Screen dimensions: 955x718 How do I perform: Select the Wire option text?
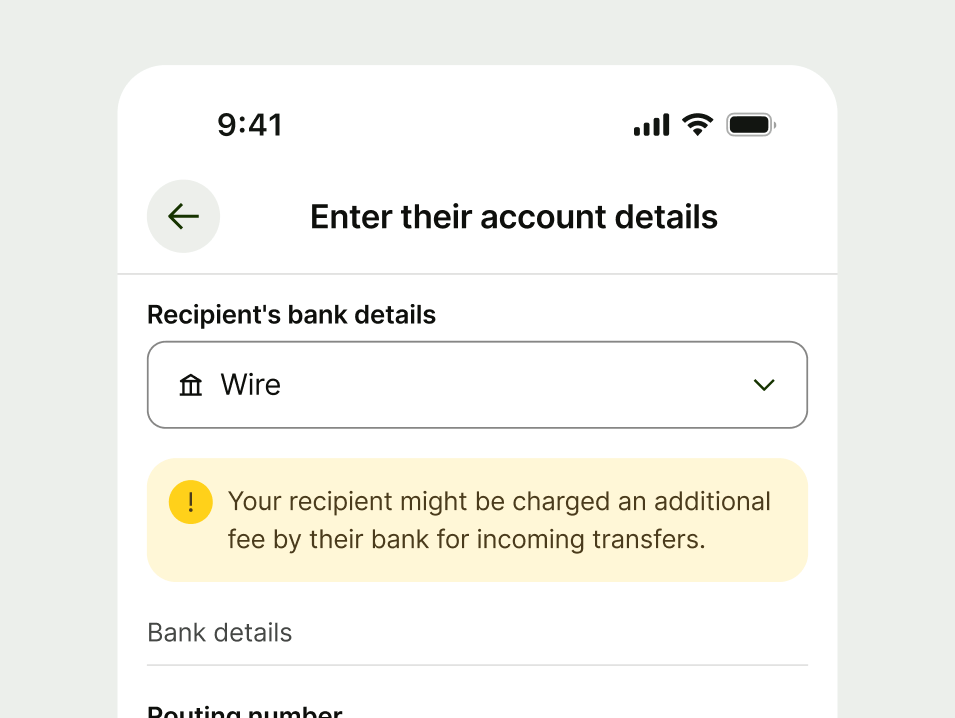(x=250, y=384)
